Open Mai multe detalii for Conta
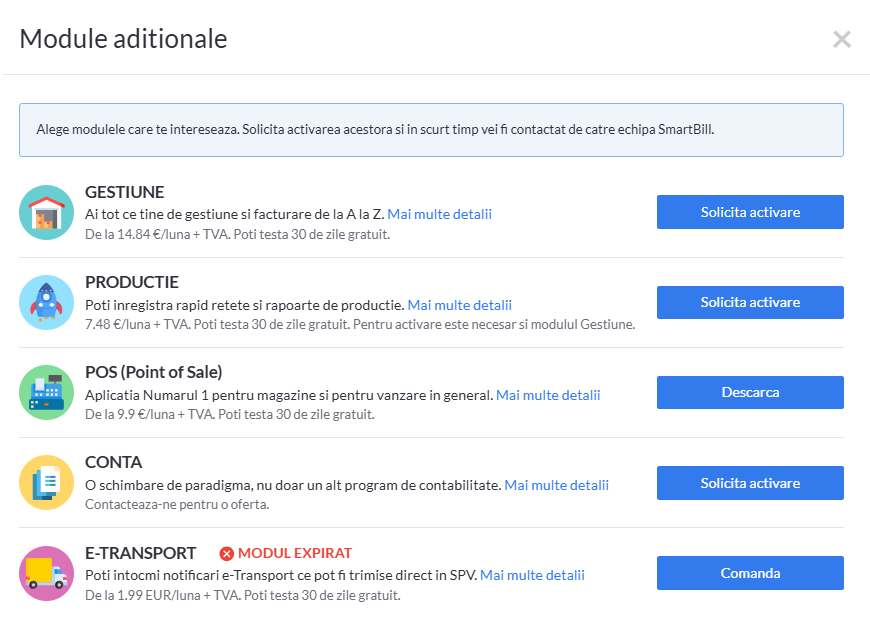 [x=556, y=485]
